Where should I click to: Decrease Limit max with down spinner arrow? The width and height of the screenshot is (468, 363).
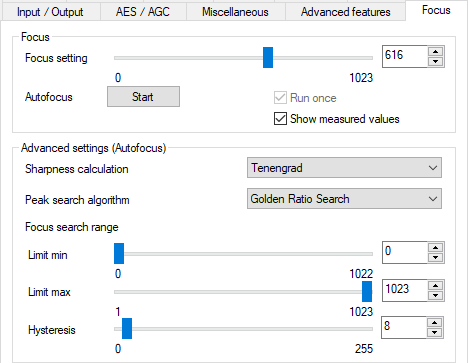[435, 295]
